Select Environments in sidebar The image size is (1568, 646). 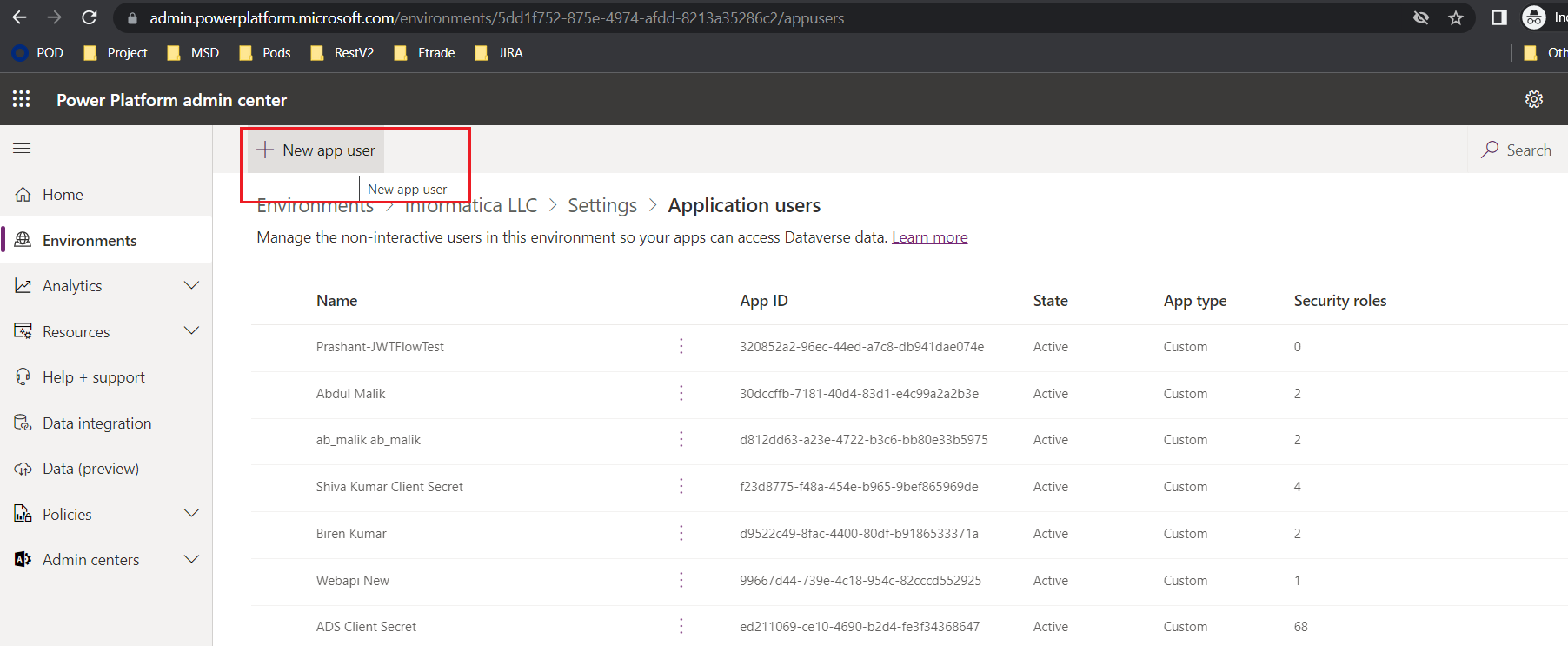(106, 240)
